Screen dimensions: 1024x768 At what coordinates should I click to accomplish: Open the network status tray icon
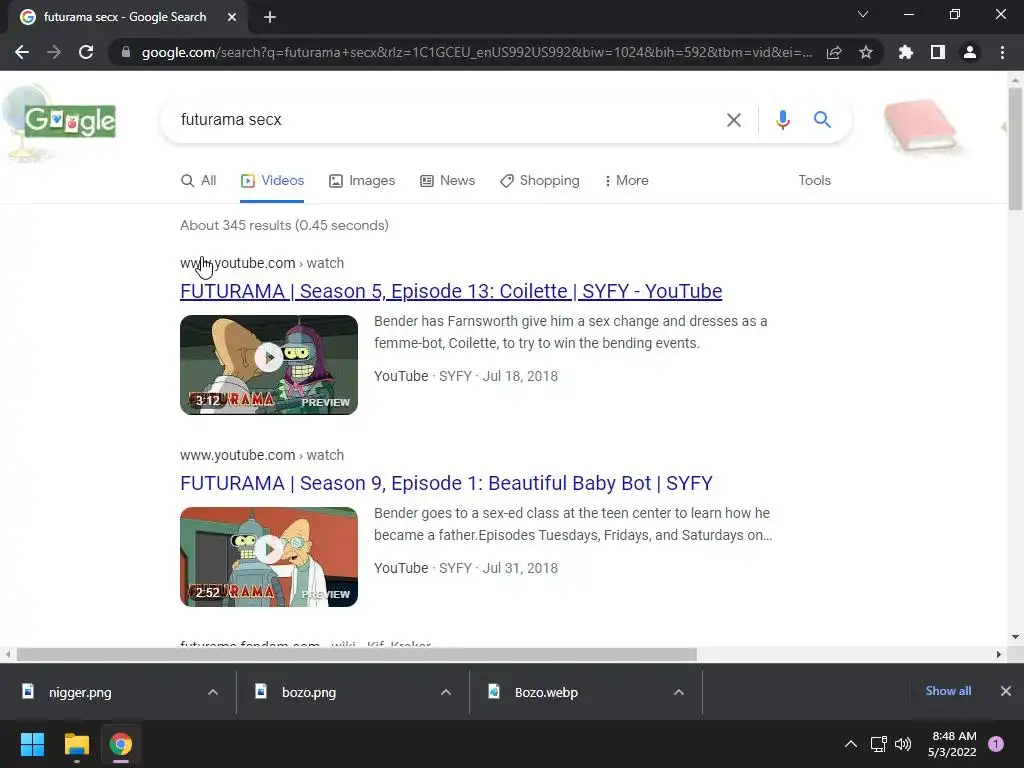click(x=878, y=744)
